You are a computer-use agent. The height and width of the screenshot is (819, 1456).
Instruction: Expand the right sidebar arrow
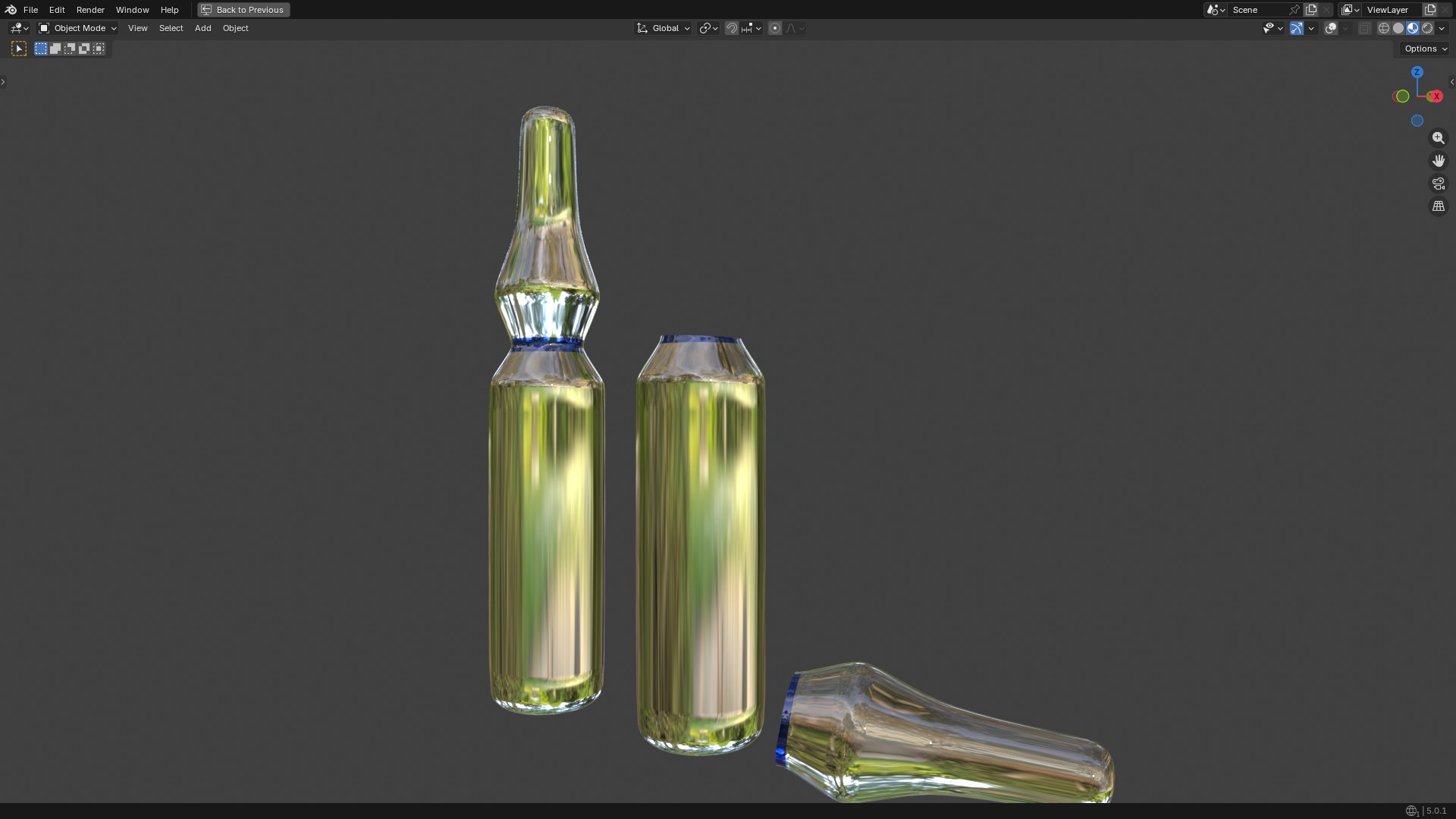tap(1451, 82)
